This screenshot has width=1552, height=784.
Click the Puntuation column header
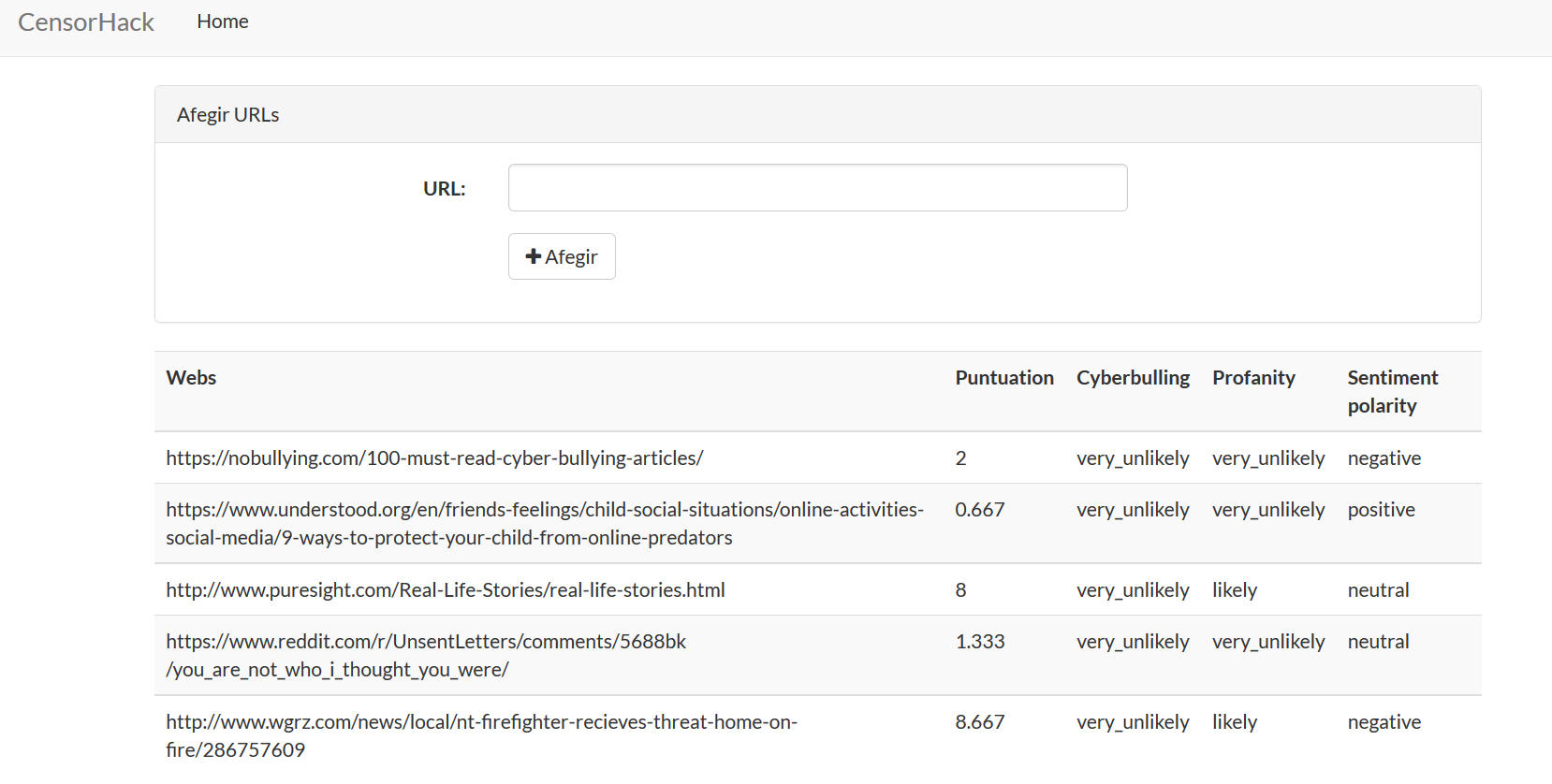point(1004,378)
